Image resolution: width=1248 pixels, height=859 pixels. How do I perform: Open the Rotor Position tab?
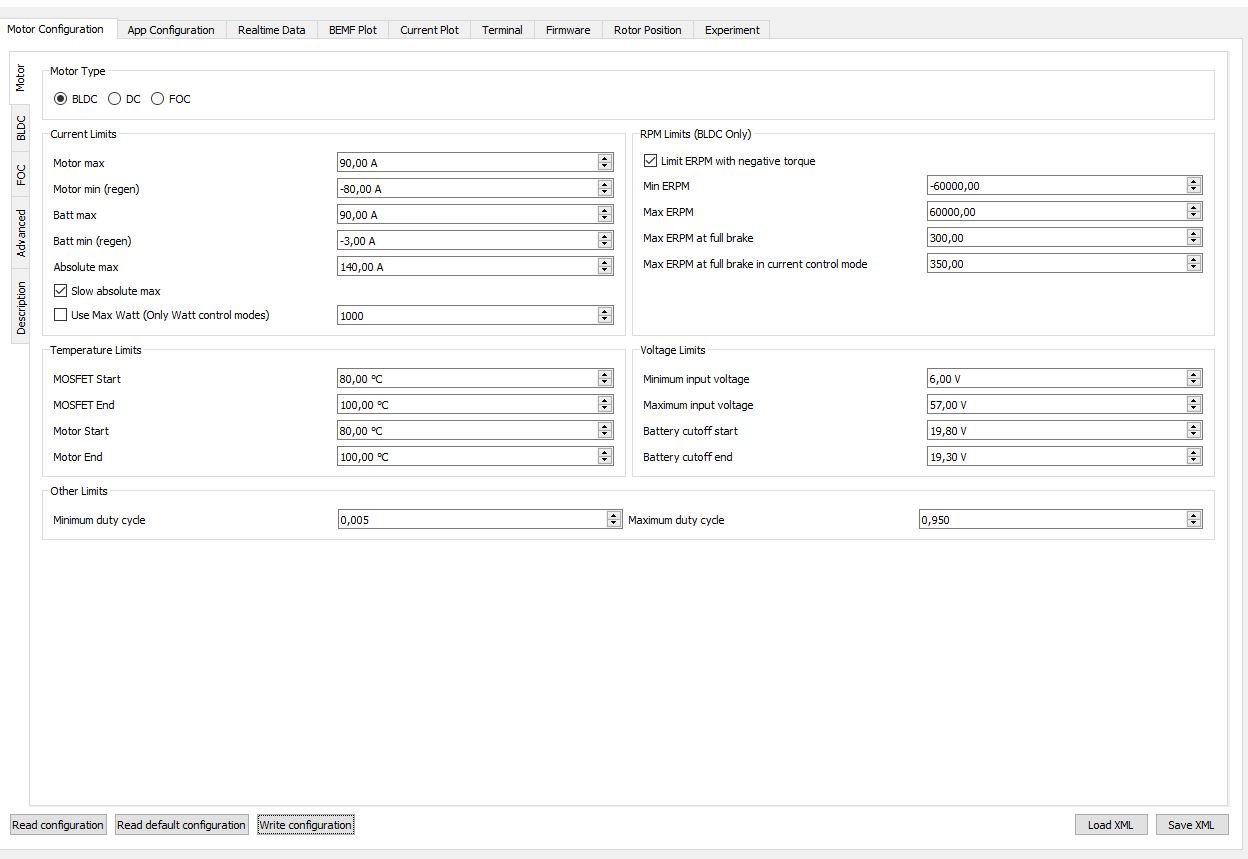coord(648,30)
